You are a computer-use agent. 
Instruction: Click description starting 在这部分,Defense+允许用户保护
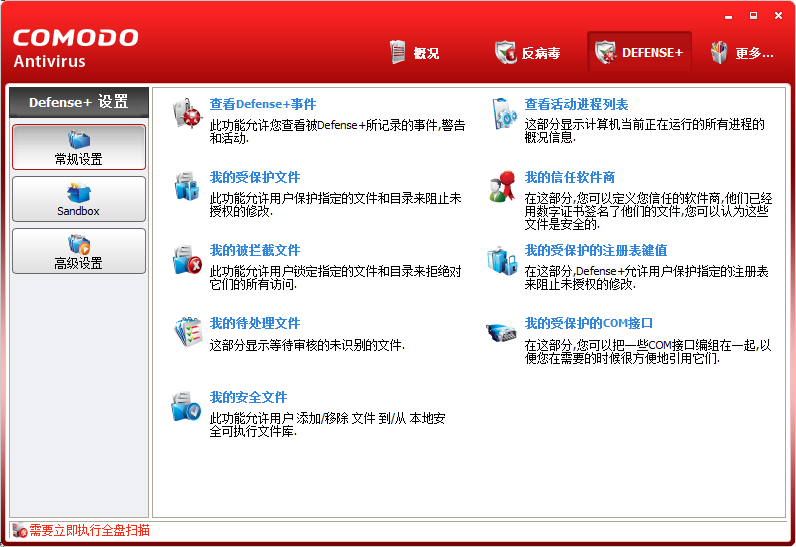(646, 278)
